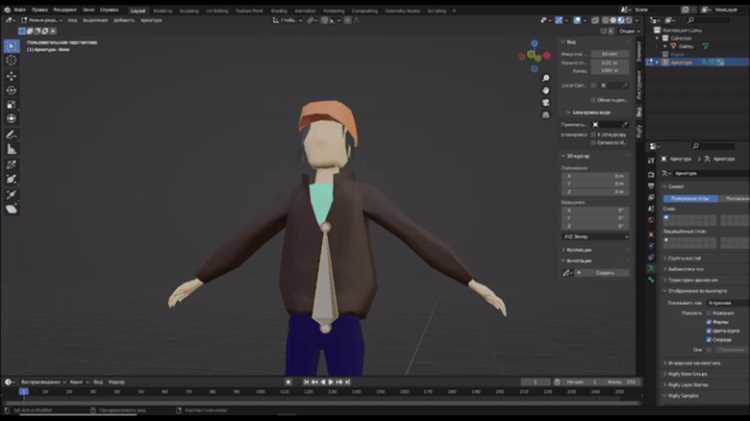Jump to the timeline's first frame
This screenshot has width=750, height=421.
click(x=306, y=382)
